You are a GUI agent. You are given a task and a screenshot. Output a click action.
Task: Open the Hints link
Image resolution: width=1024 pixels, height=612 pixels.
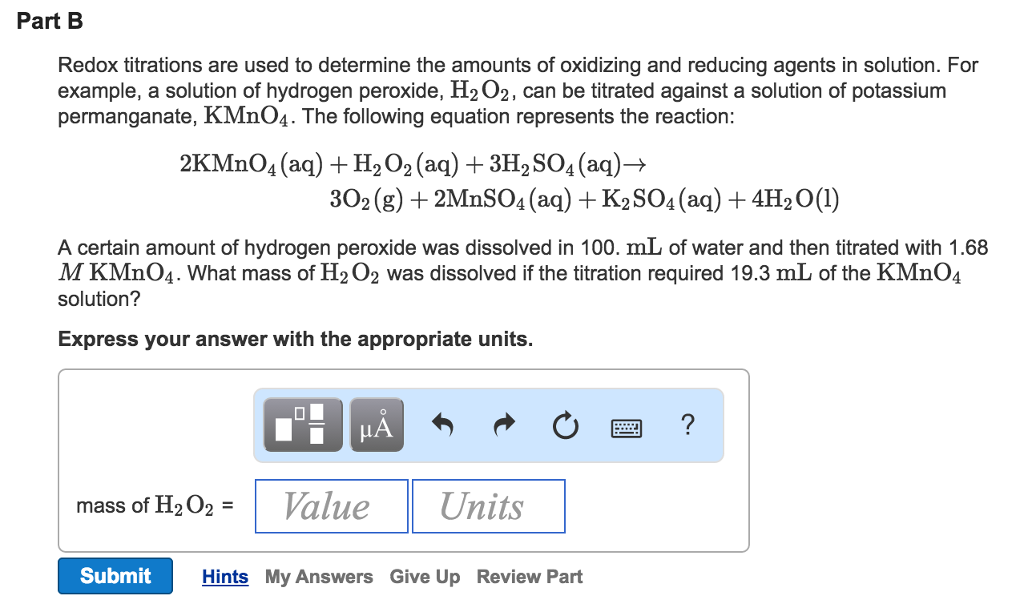pos(224,576)
